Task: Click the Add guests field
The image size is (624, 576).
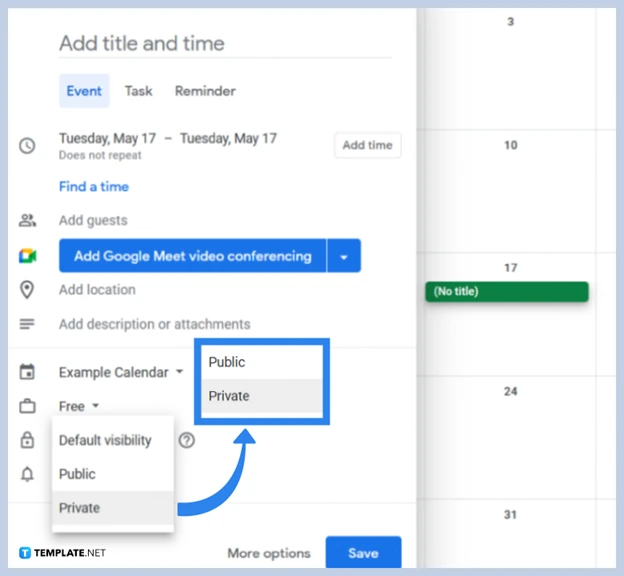Action: 93,220
